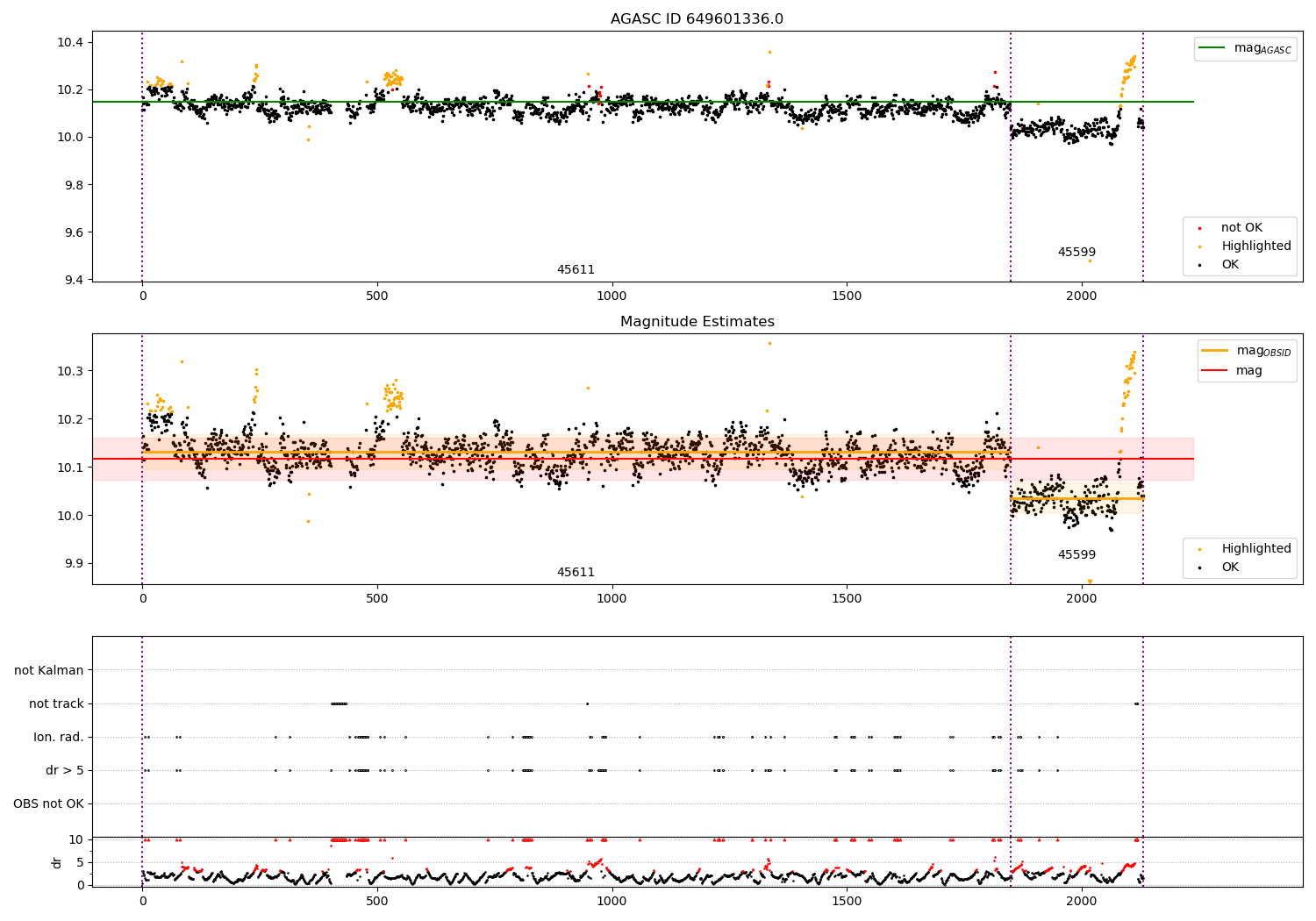
Task: Click the green line sample in the top legend
Action: [x=1212, y=48]
